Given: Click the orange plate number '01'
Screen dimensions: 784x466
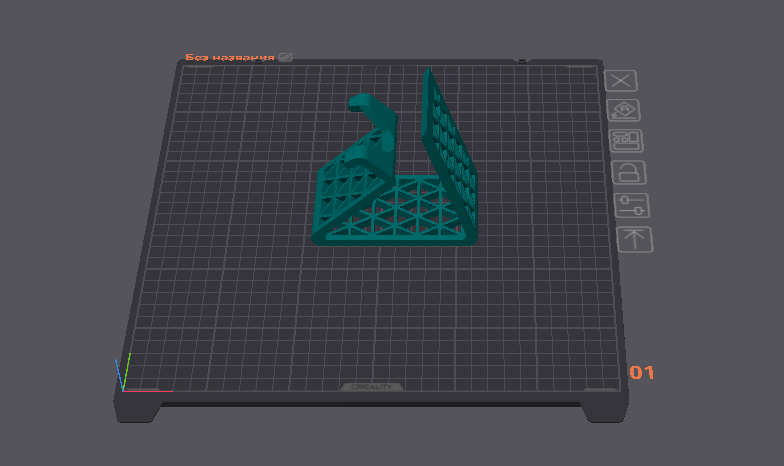Looking at the screenshot, I should coord(642,372).
